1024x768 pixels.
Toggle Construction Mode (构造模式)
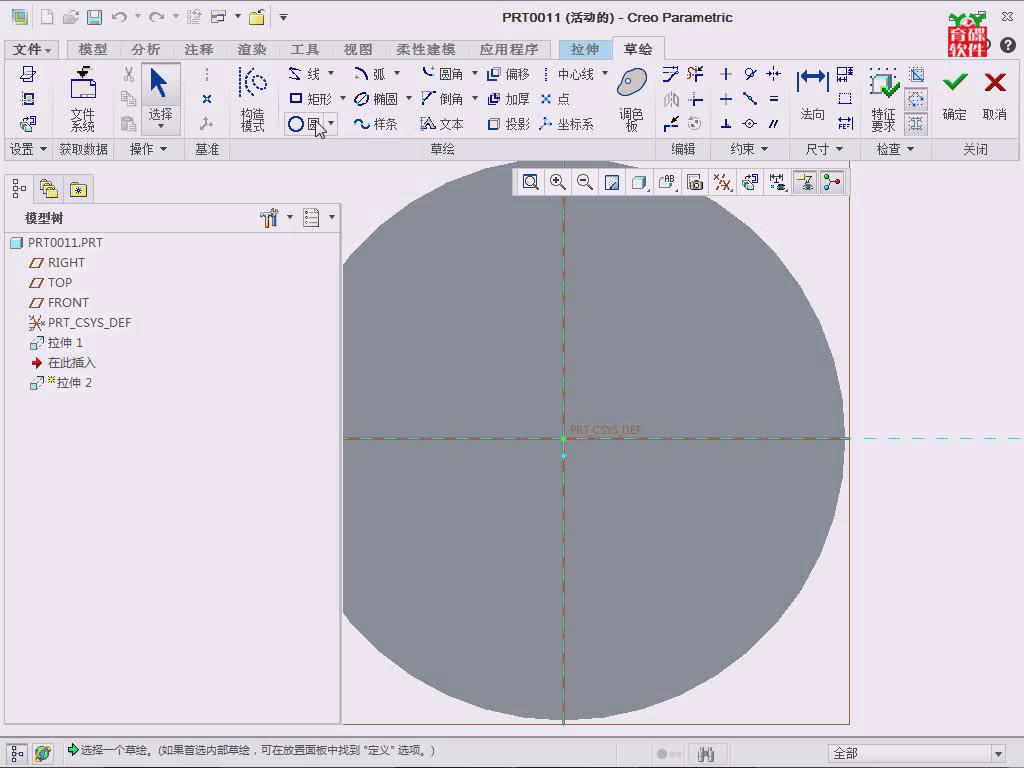click(253, 99)
